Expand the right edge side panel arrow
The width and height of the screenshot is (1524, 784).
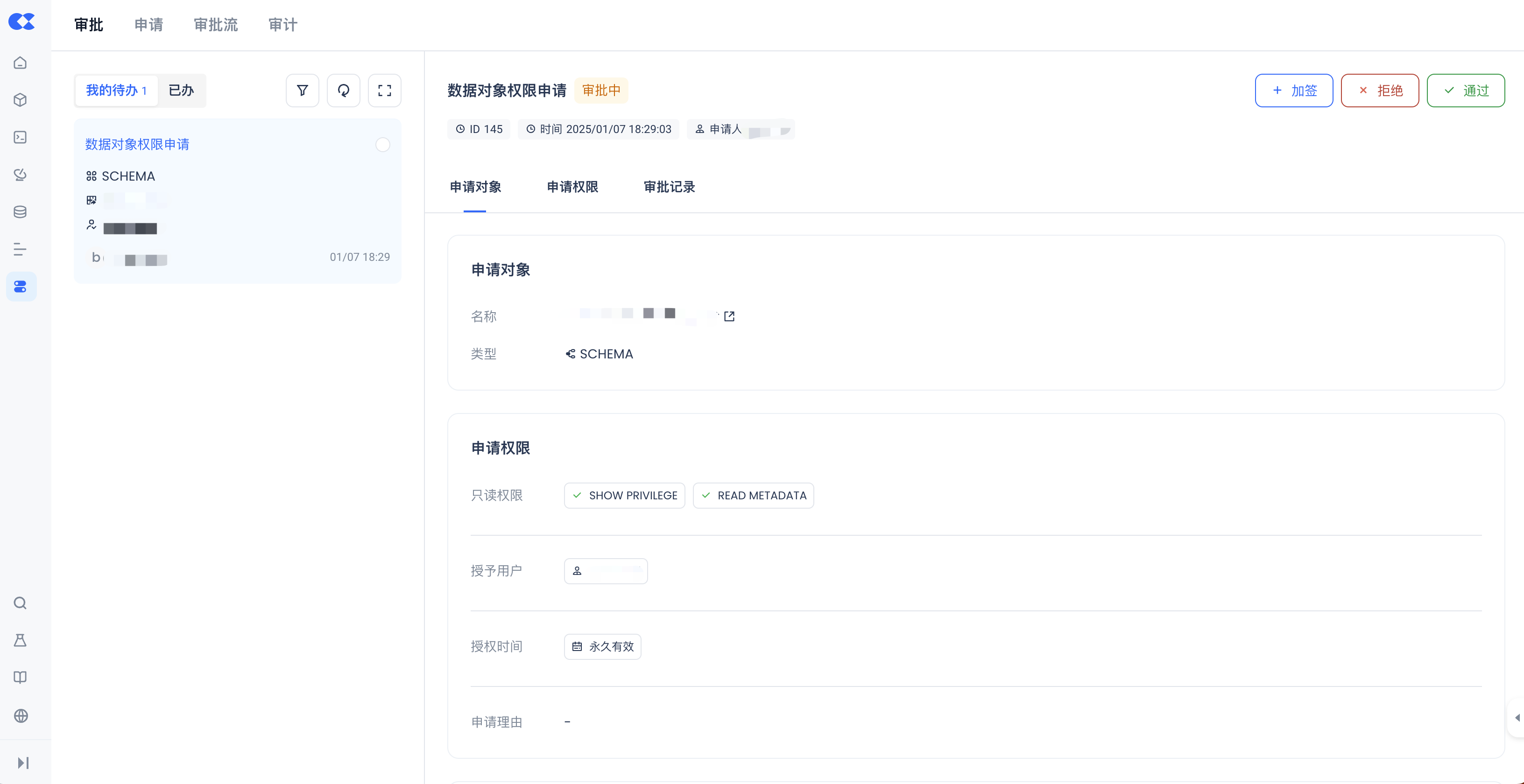pyautogui.click(x=1517, y=717)
